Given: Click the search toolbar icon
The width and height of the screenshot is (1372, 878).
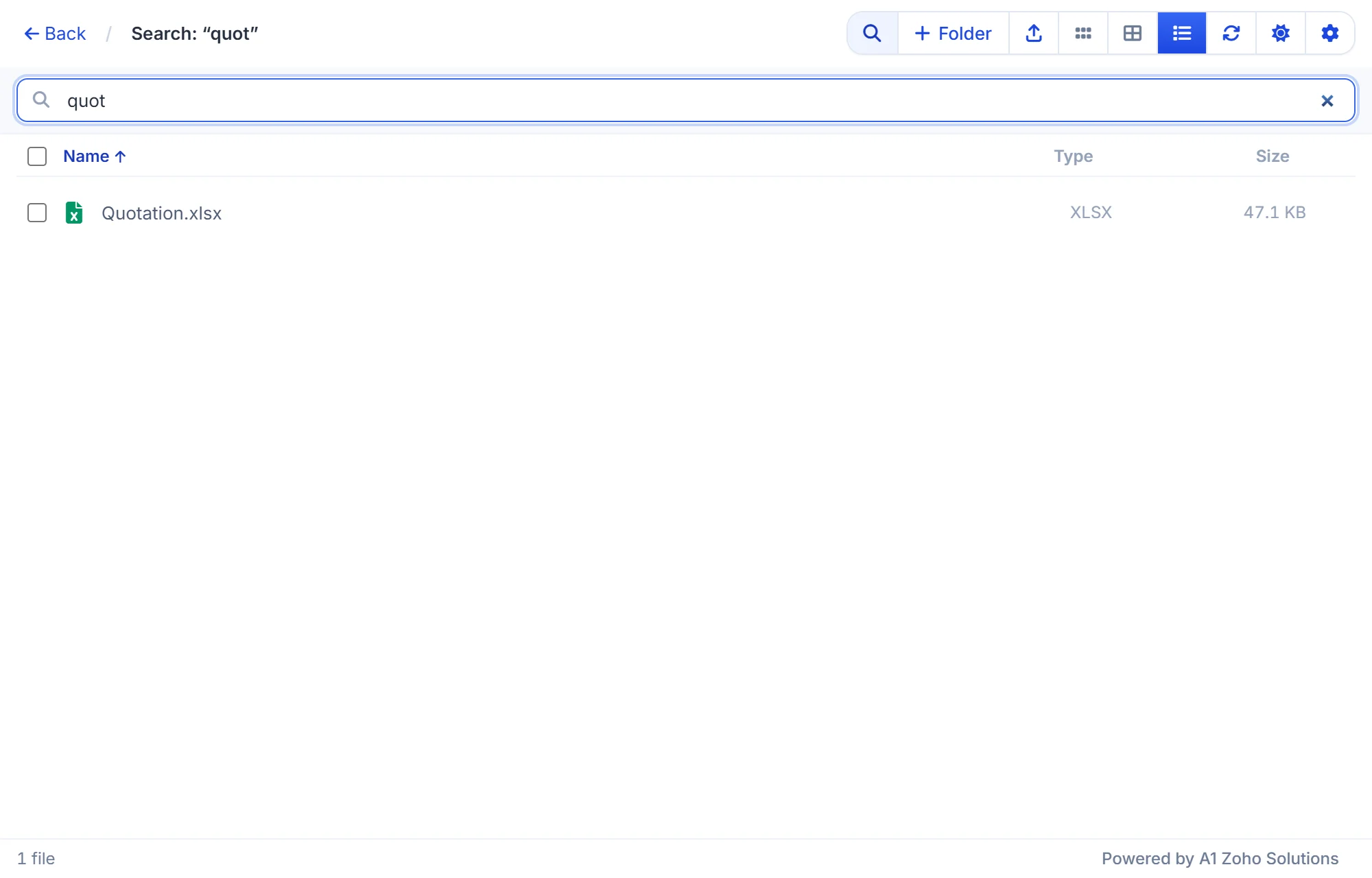Looking at the screenshot, I should (x=873, y=33).
